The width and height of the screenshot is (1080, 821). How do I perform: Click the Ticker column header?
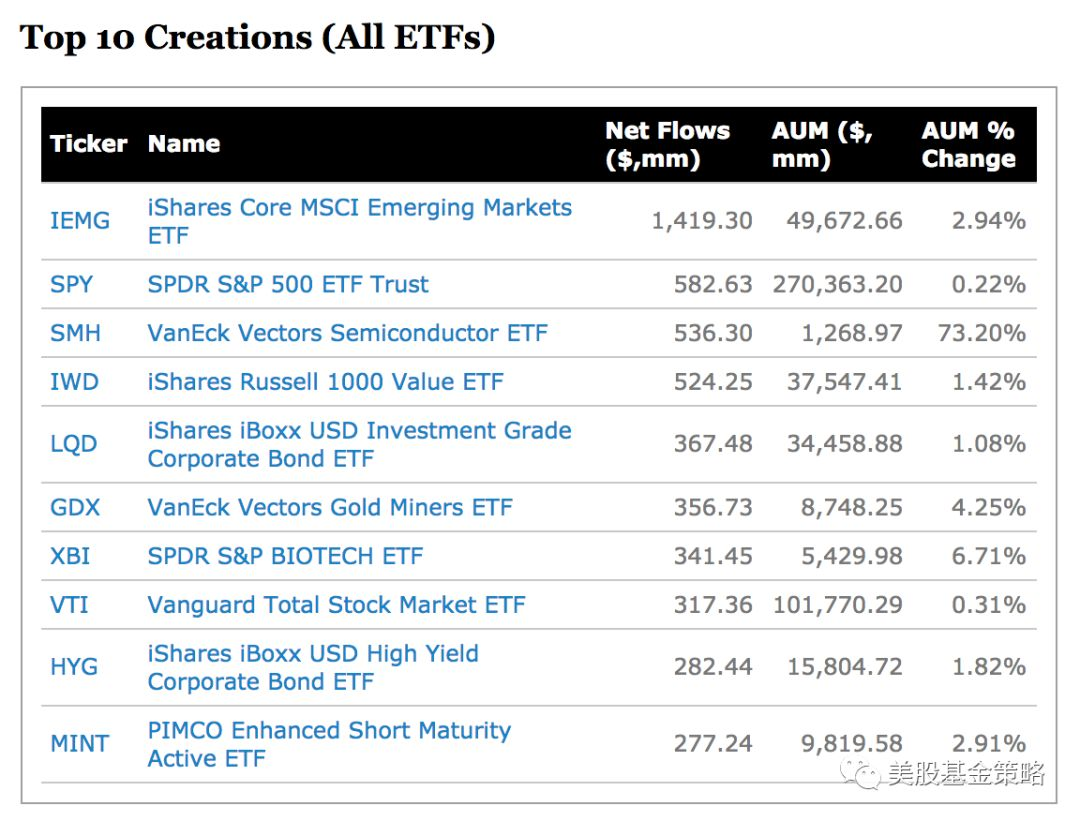coord(89,144)
